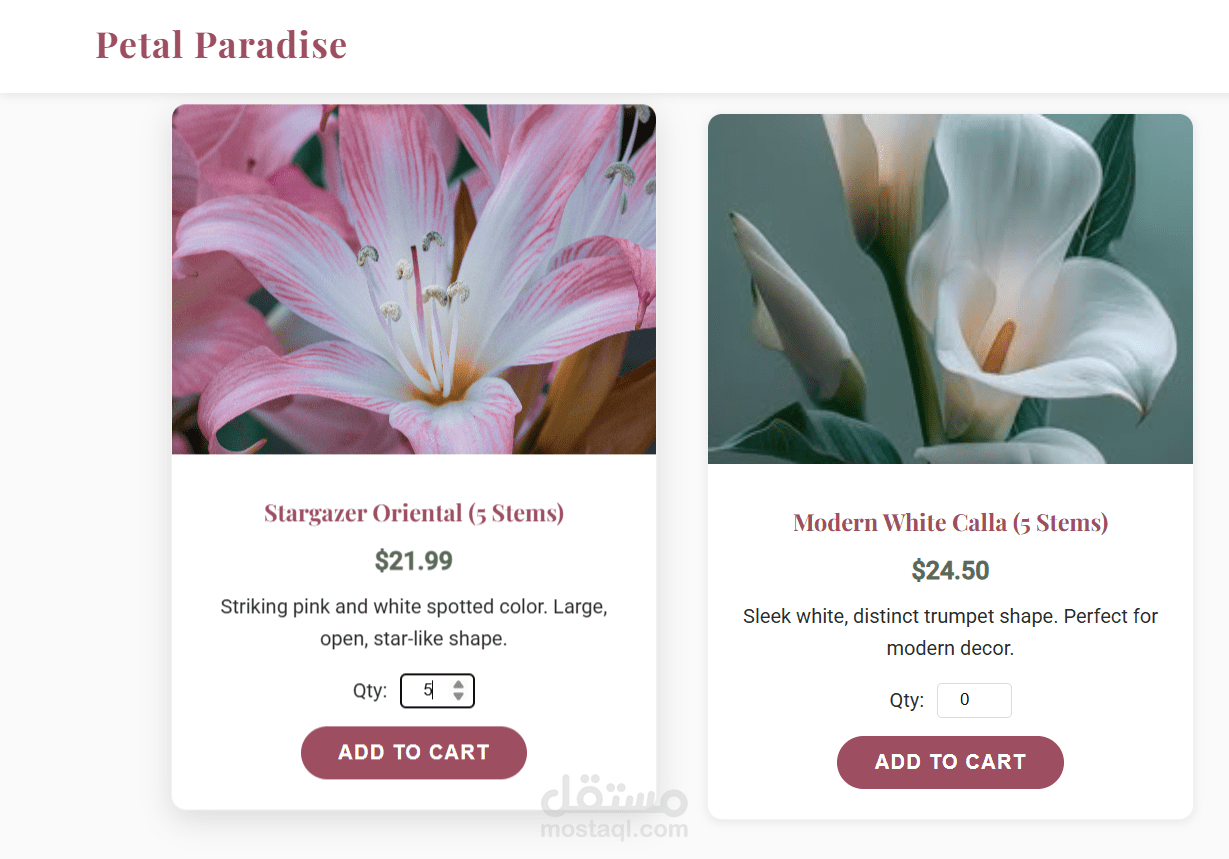Click the mostaql.com watermark text
This screenshot has height=859, width=1229.
click(x=614, y=829)
